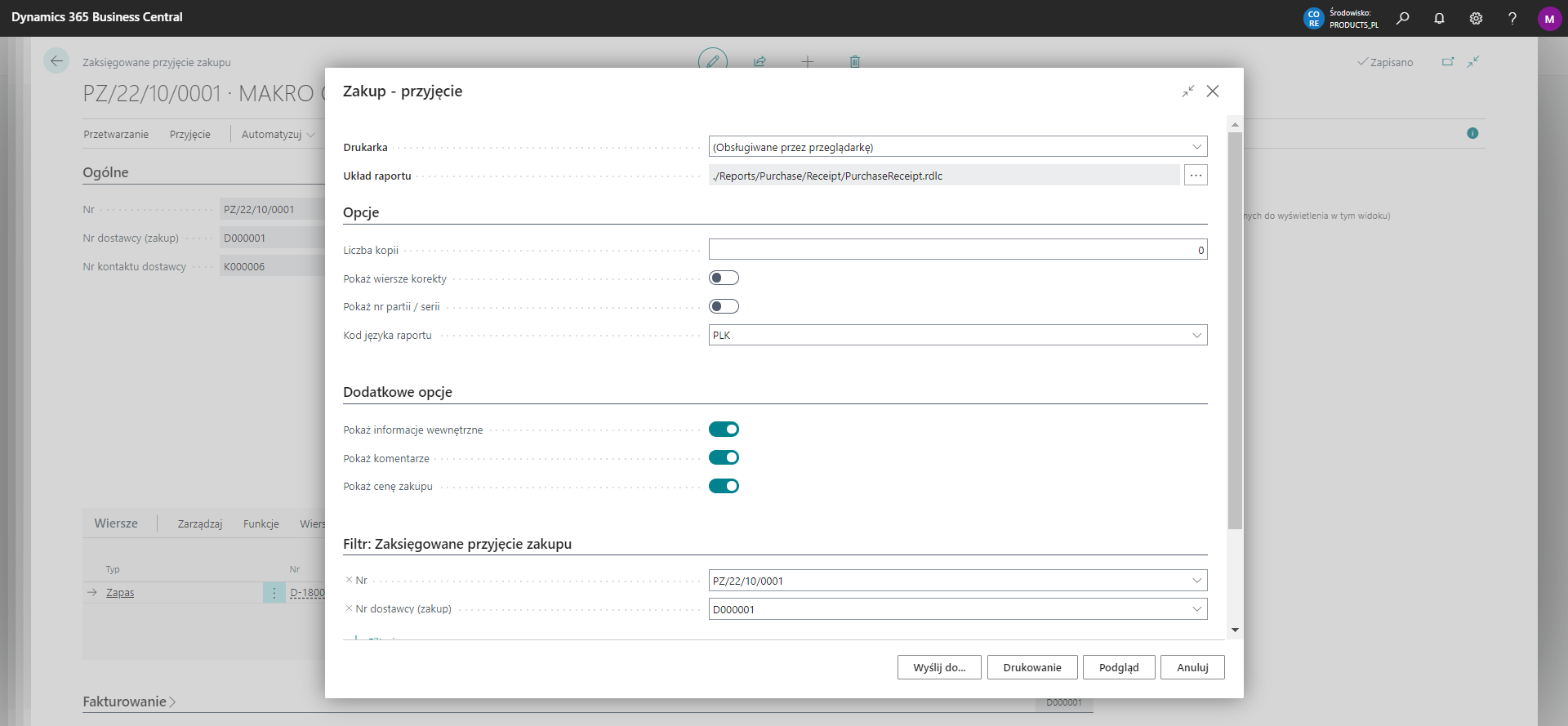Open notifications bell
The width and height of the screenshot is (1568, 726).
click(x=1439, y=18)
